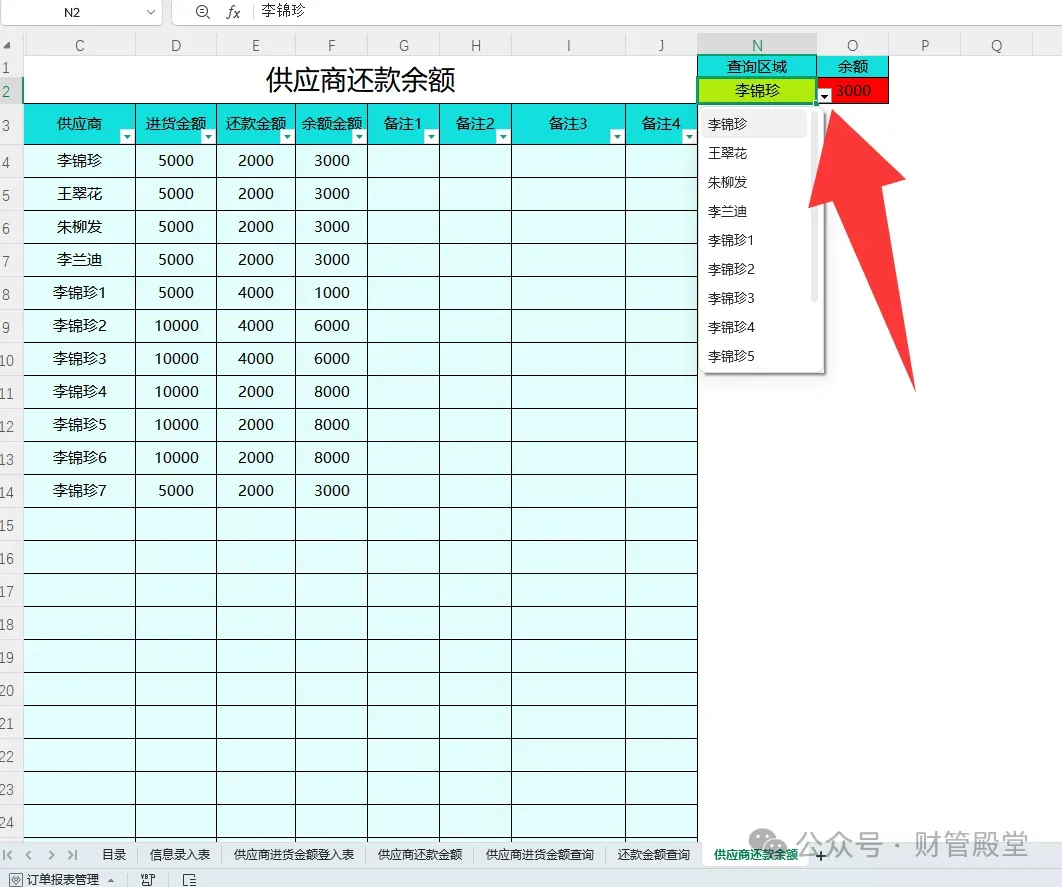
Task: Switch to the 信息录入表 sheet tab
Action: (x=179, y=854)
